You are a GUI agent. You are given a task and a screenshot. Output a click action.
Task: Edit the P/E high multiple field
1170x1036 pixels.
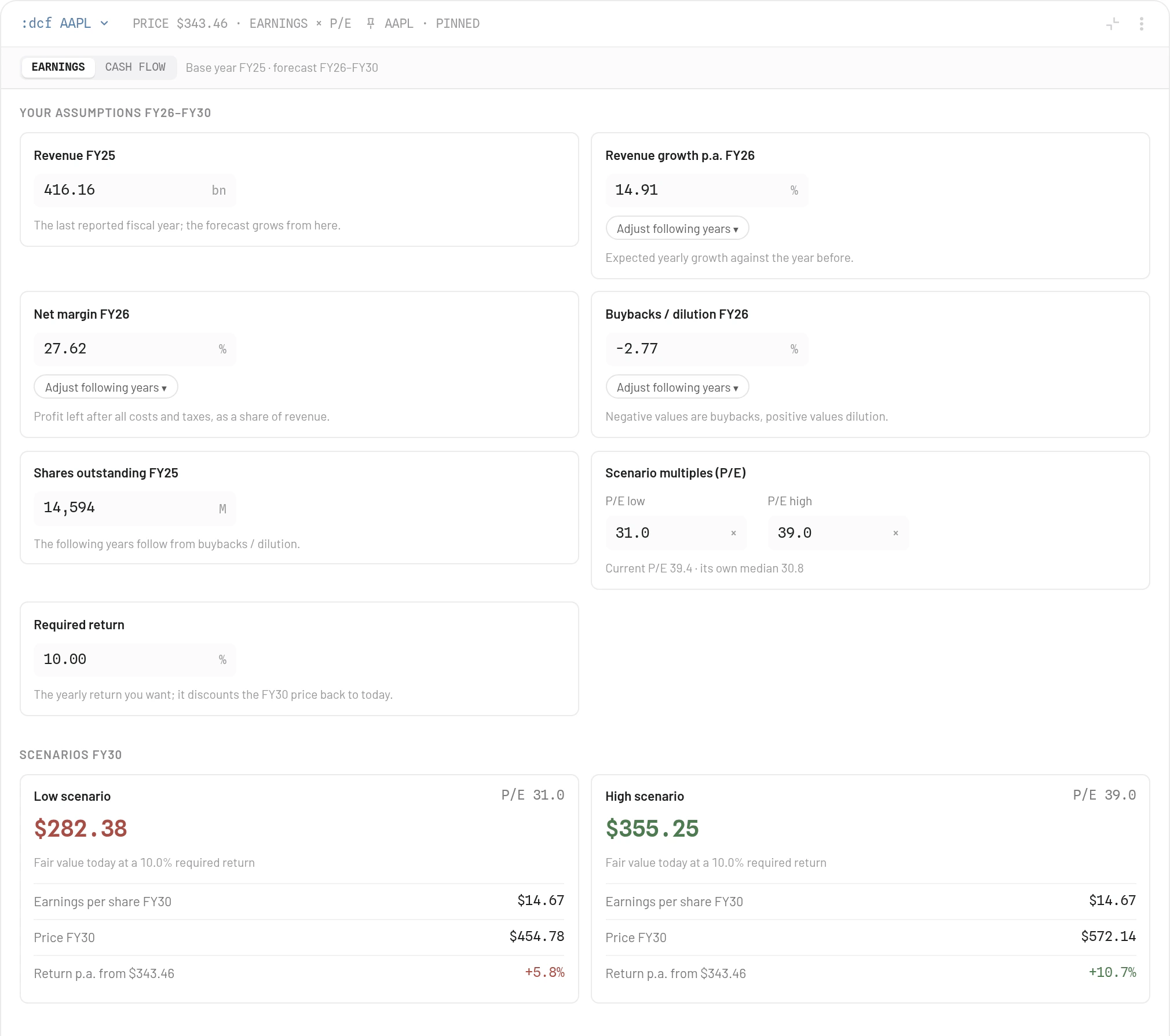838,533
